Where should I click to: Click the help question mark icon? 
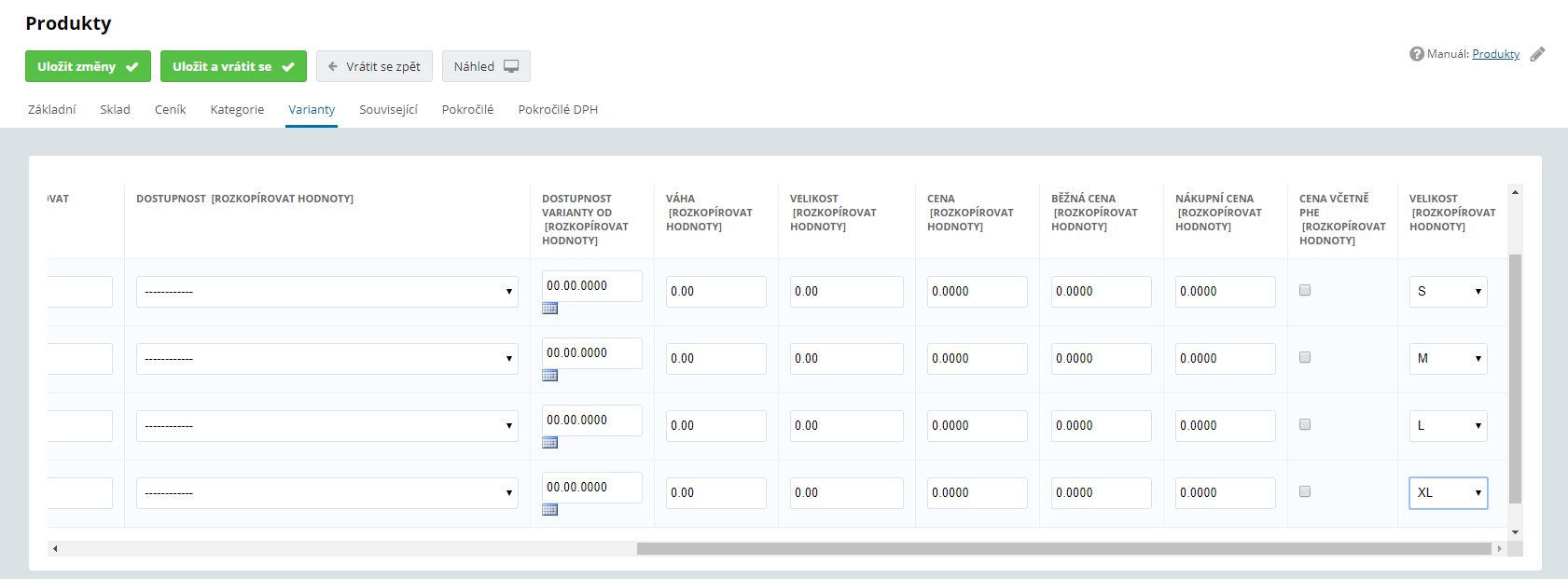1416,54
